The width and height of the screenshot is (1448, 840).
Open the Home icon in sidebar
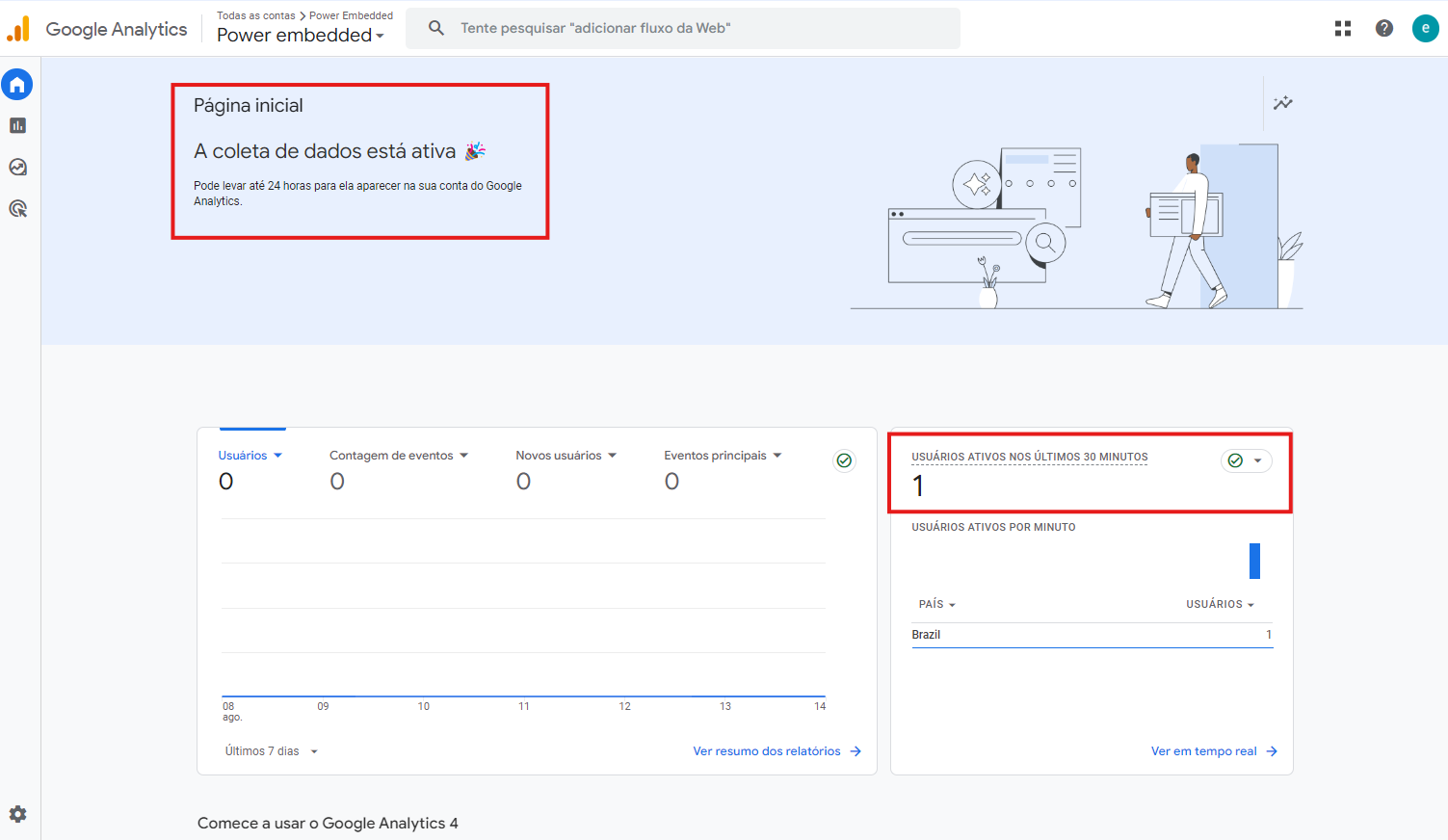(x=17, y=85)
